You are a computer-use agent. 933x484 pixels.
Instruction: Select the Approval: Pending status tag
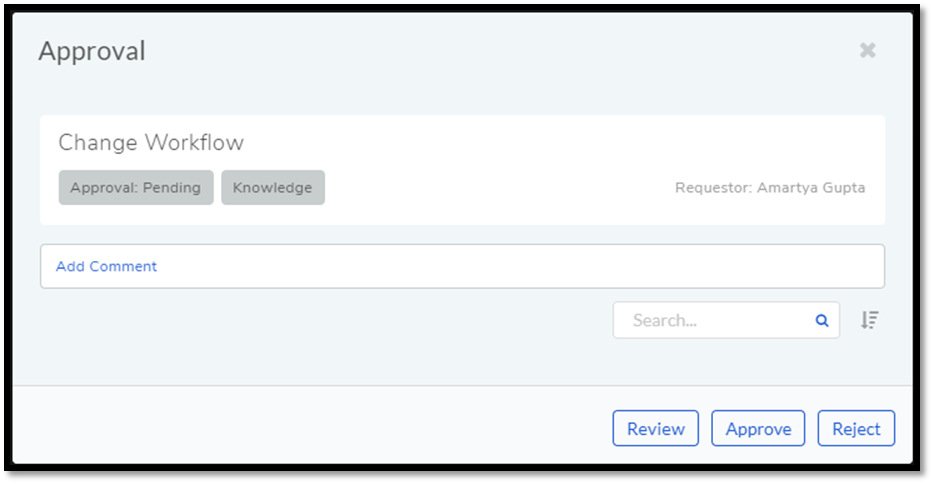pyautogui.click(x=136, y=188)
